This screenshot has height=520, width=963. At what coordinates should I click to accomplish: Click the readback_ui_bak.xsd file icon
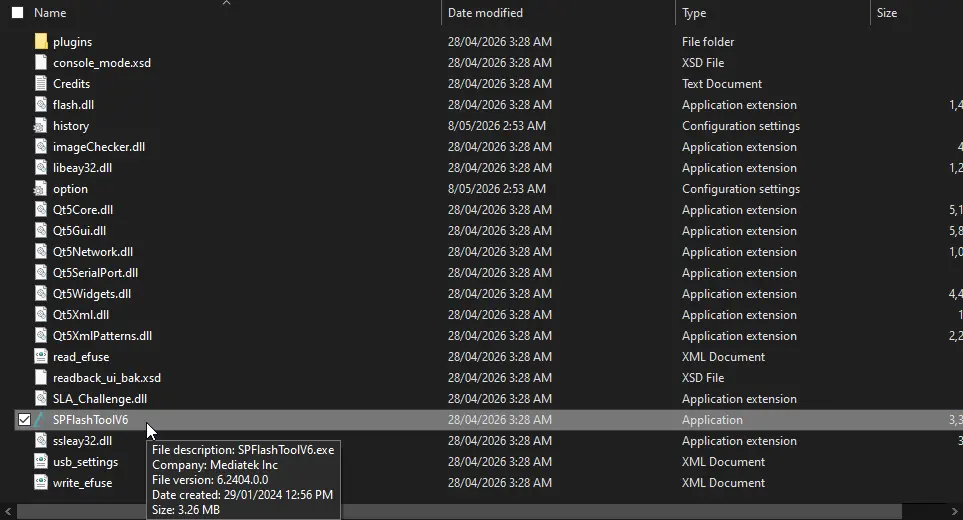tap(41, 378)
